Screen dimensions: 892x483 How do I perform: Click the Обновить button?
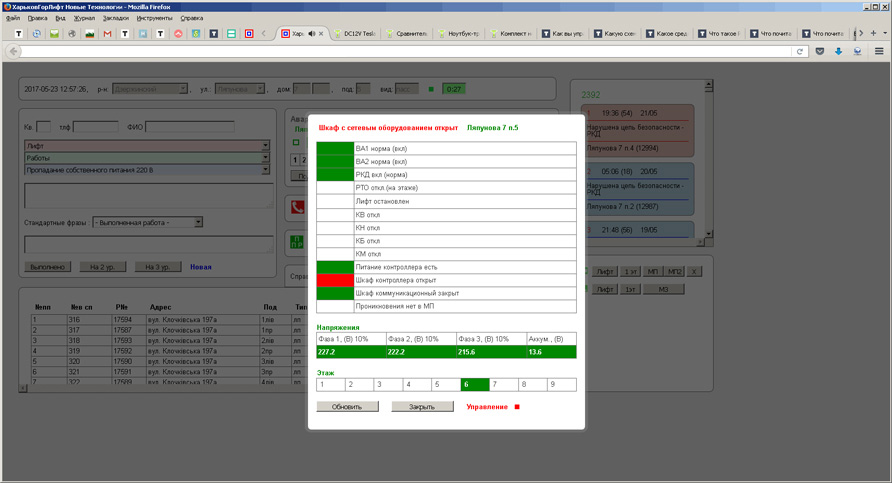click(347, 407)
